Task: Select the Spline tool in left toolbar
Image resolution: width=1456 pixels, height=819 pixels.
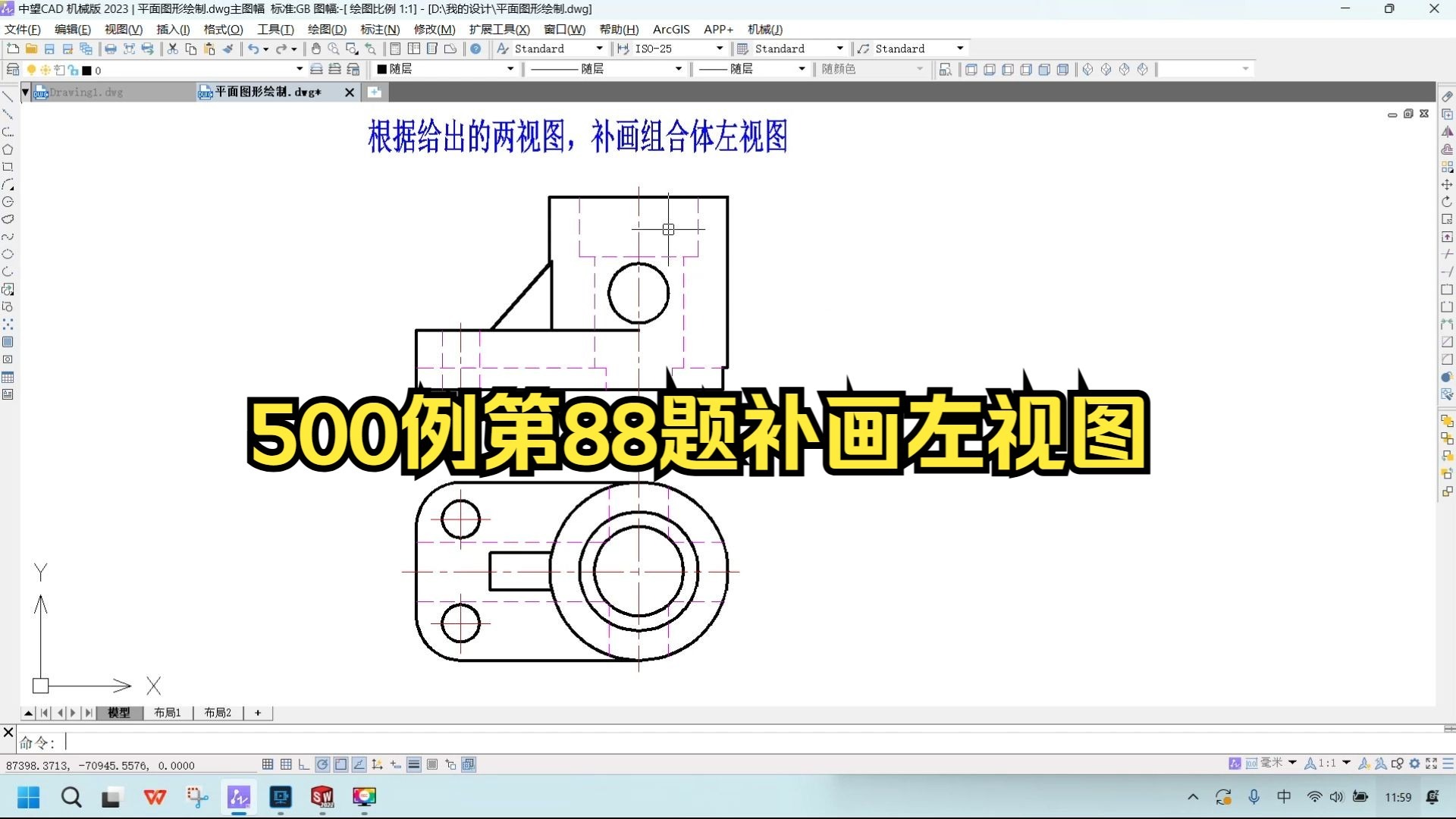Action: pyautogui.click(x=8, y=237)
